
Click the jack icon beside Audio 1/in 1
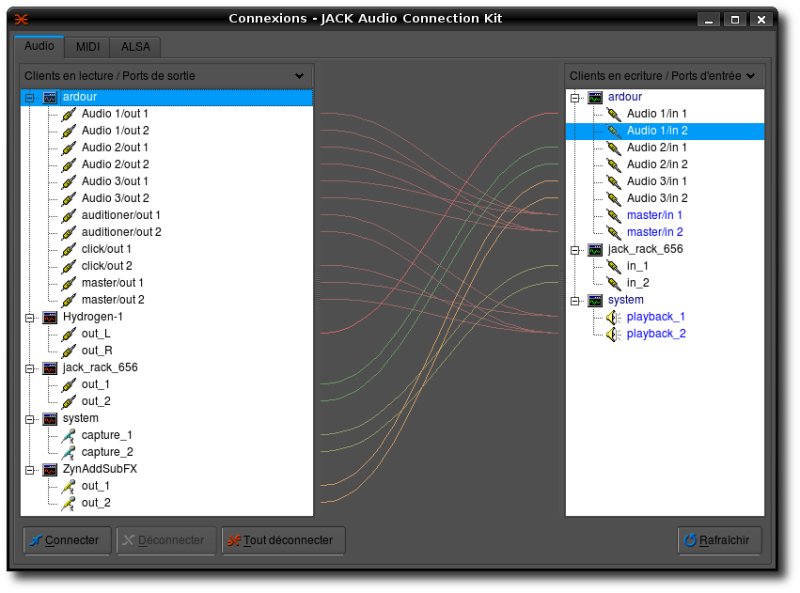(x=614, y=114)
